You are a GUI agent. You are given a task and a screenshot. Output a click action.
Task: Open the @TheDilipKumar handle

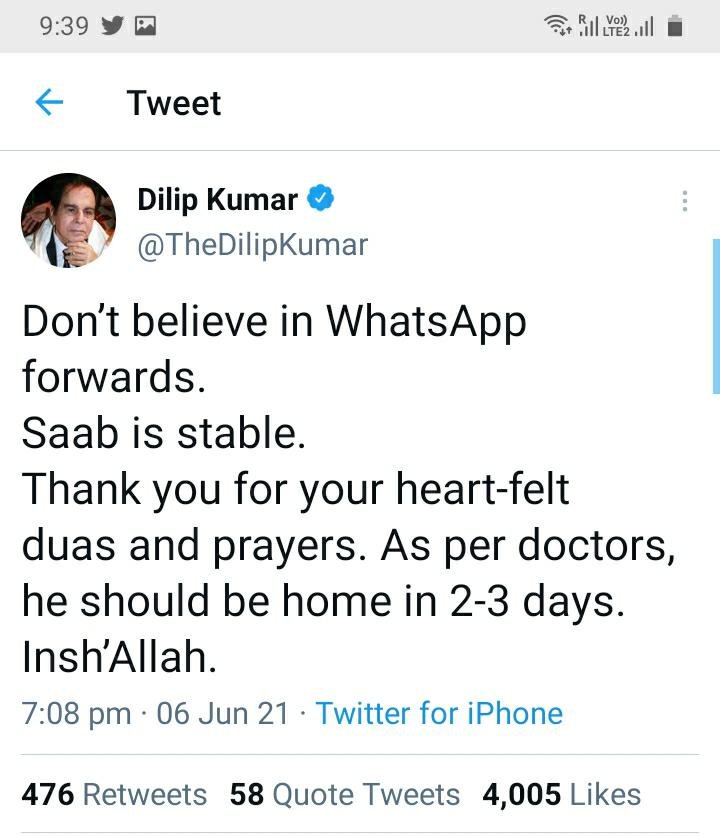tap(253, 245)
